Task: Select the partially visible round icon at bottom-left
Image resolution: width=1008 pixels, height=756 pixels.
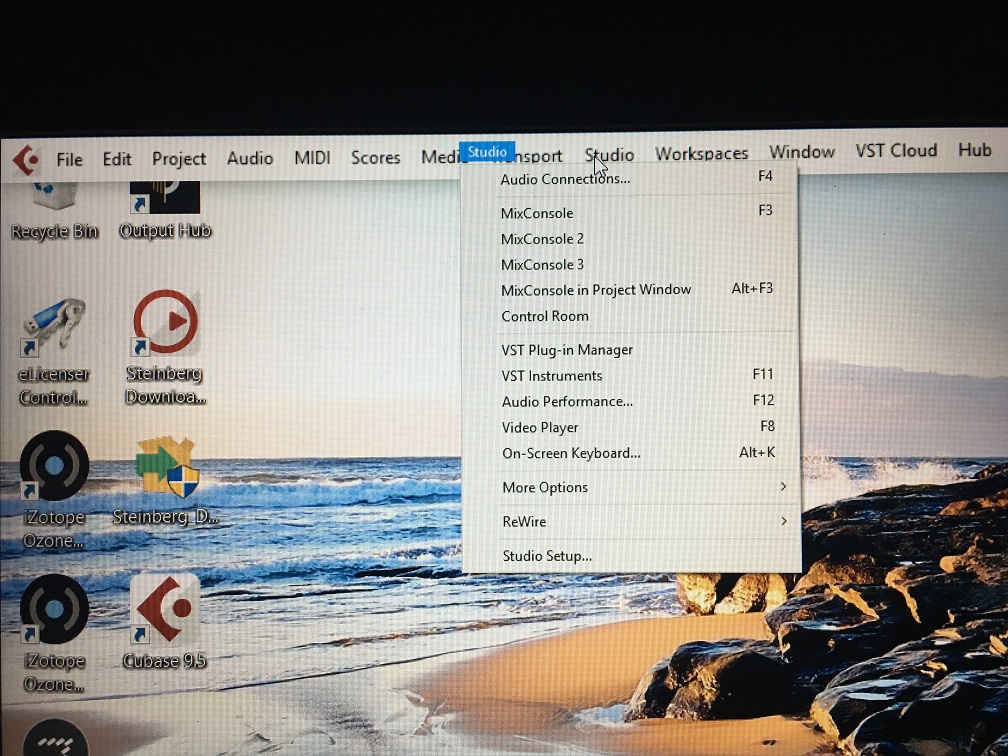Action: tap(54, 738)
